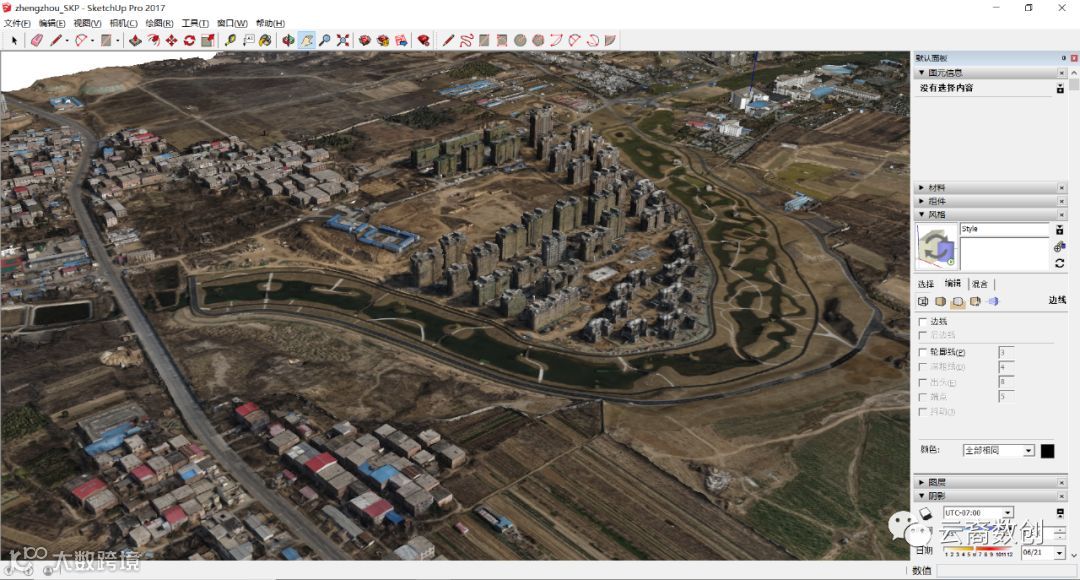Expand the 材料 materials panel
1080x580 pixels.
point(922,187)
